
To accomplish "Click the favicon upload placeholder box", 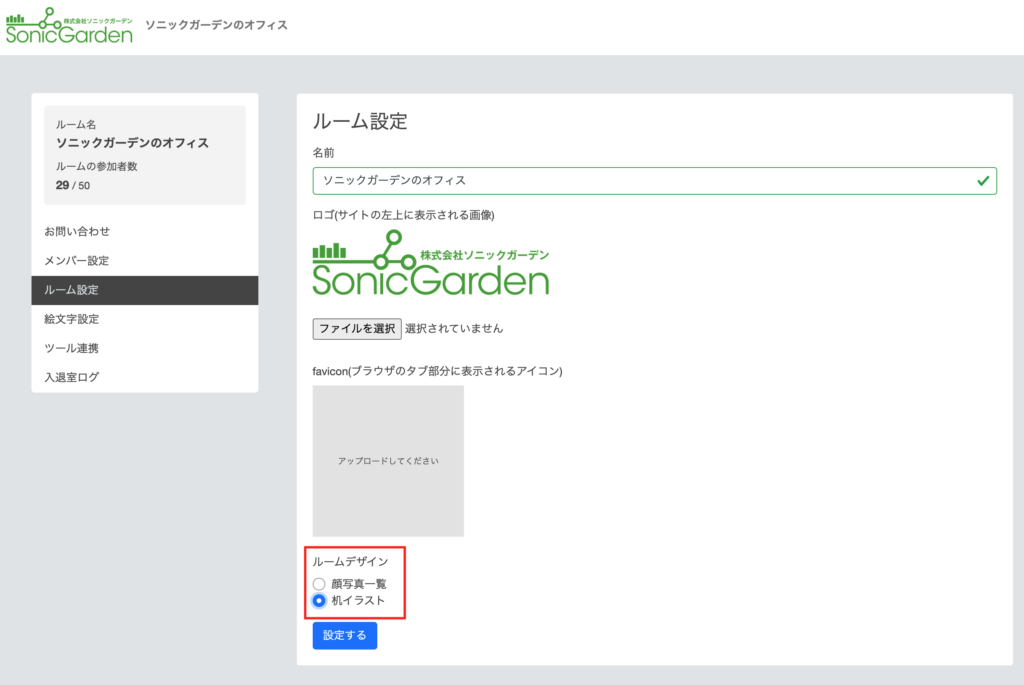I will point(388,461).
